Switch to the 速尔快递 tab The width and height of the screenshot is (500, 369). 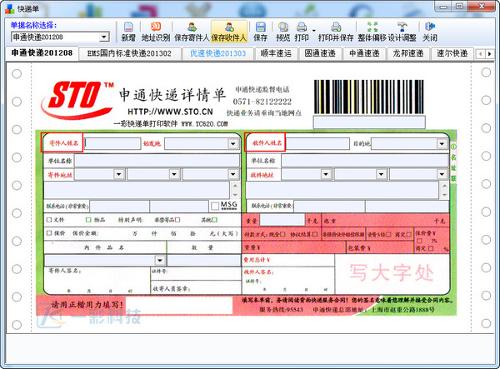[452, 54]
